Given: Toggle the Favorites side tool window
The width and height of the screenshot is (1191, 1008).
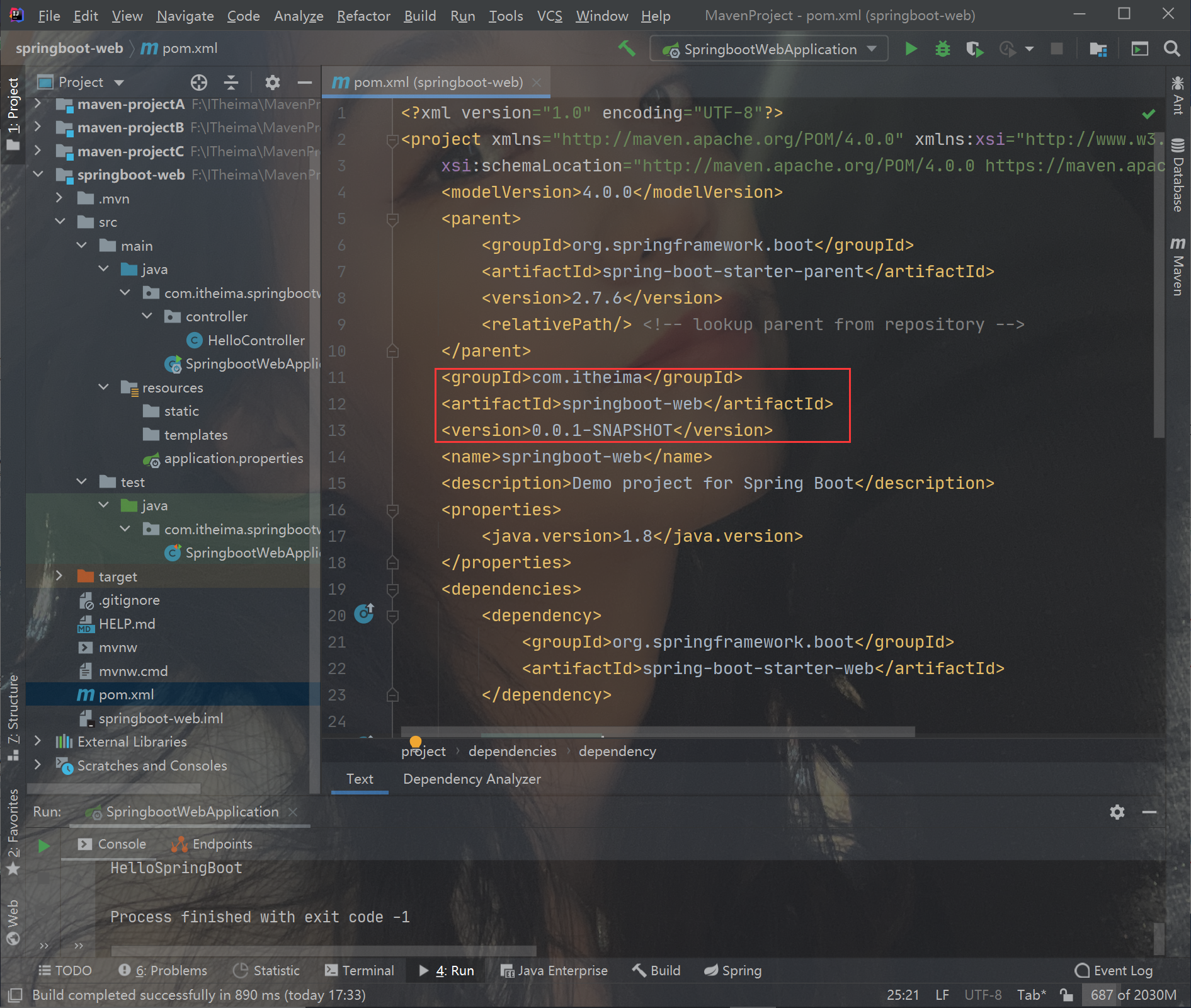Looking at the screenshot, I should (13, 832).
